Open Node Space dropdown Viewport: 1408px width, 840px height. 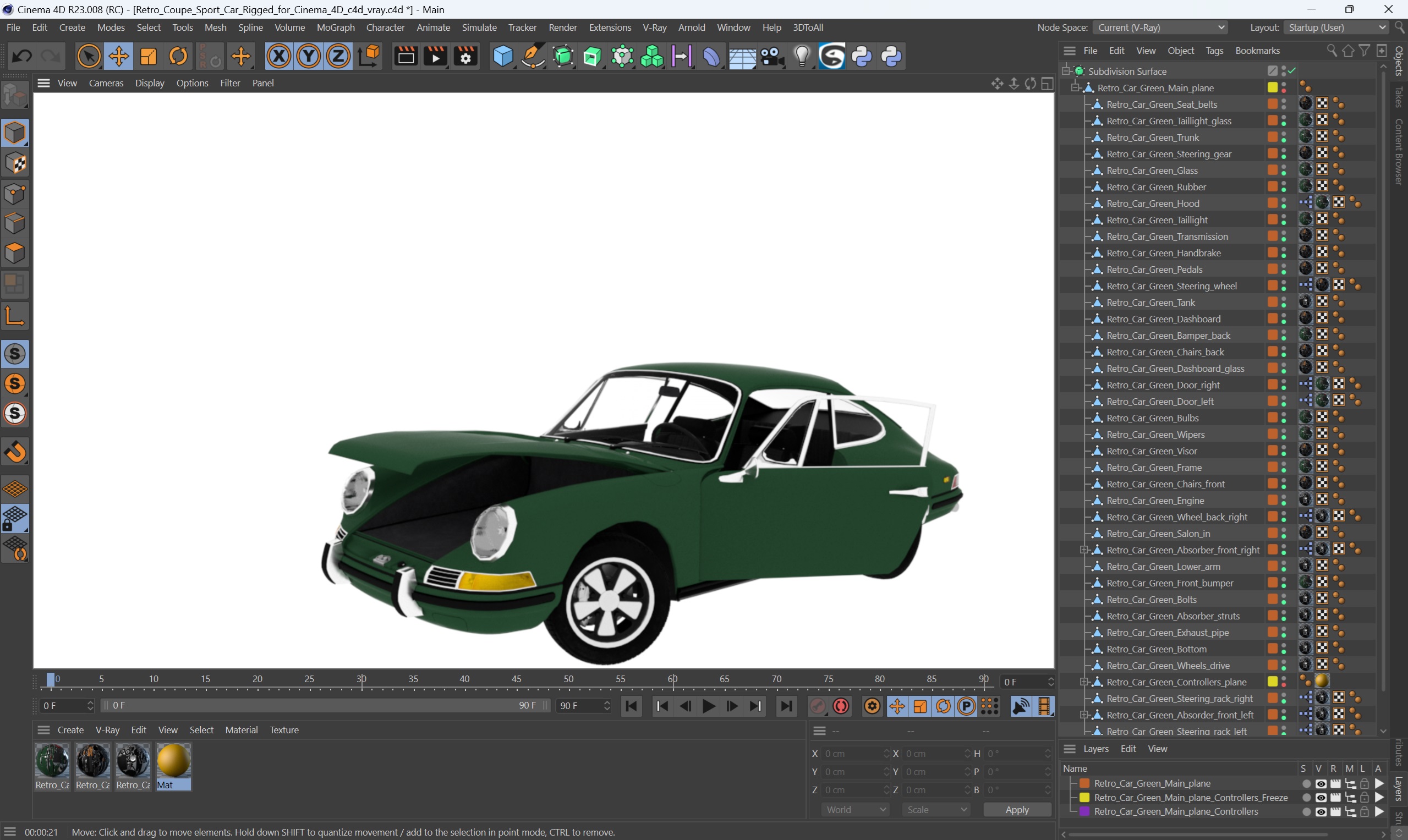1160,27
